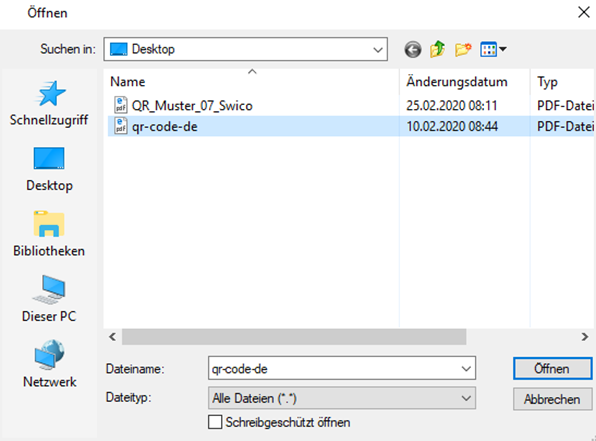Image resolution: width=596 pixels, height=441 pixels.
Task: Go up one folder level icon
Action: point(437,49)
